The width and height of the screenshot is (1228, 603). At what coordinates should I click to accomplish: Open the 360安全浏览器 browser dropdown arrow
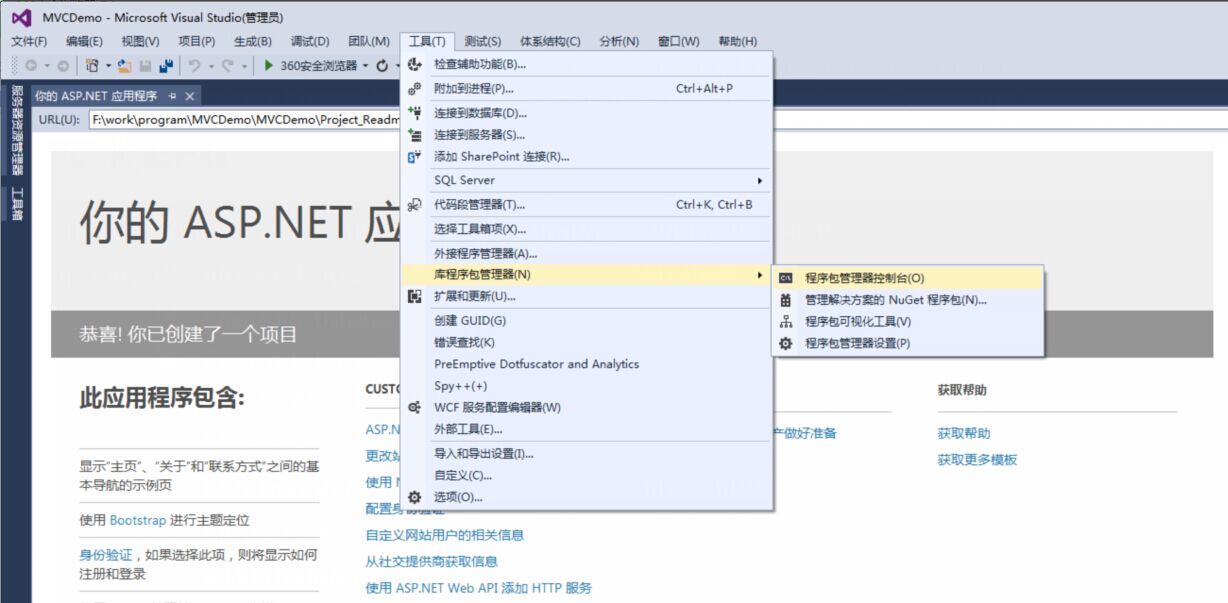pyautogui.click(x=365, y=66)
